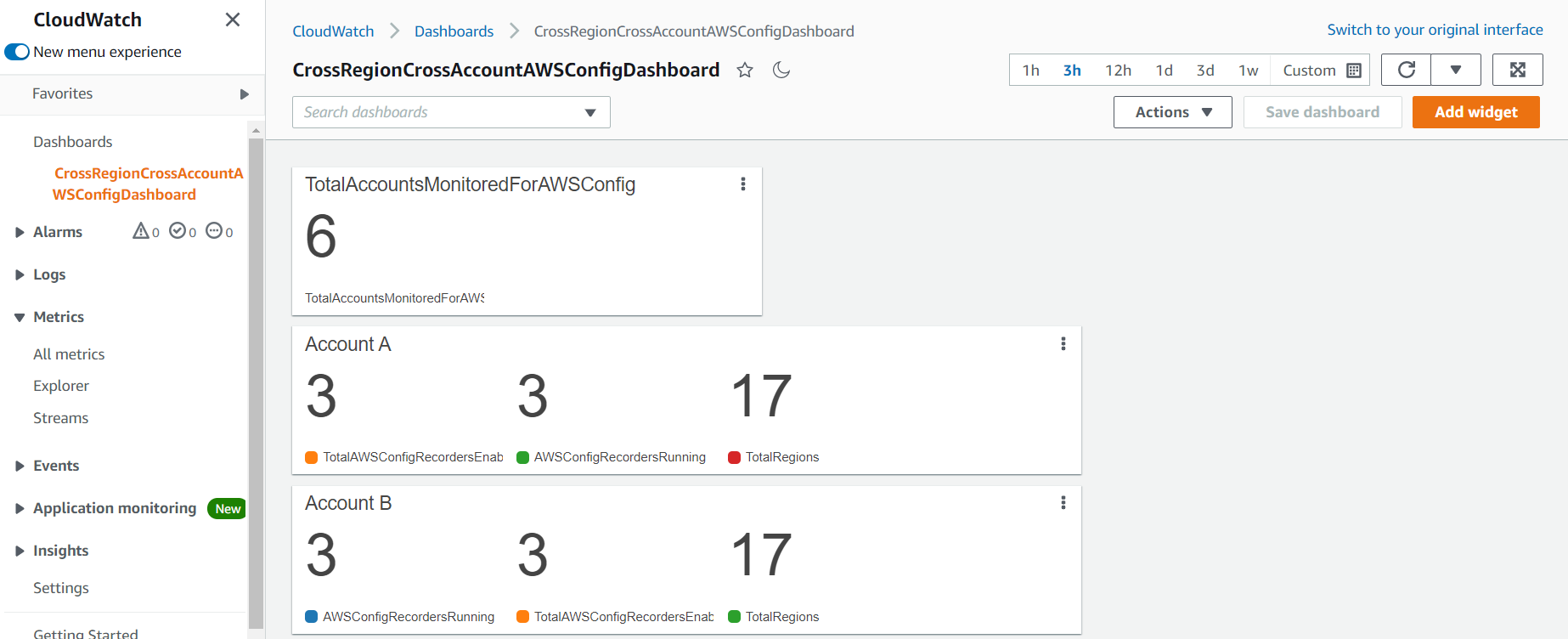
Task: Click the sidebar vertical scrollbar
Action: coord(256,382)
